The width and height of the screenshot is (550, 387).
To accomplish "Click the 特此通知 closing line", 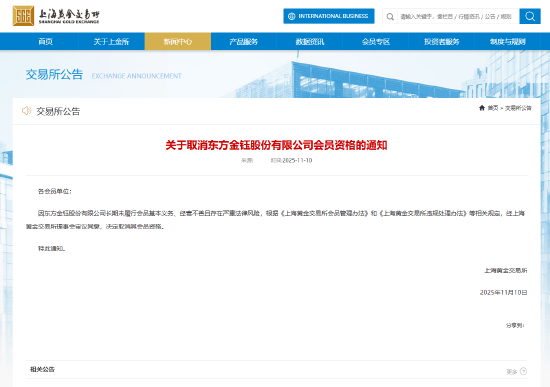I will pyautogui.click(x=52, y=248).
